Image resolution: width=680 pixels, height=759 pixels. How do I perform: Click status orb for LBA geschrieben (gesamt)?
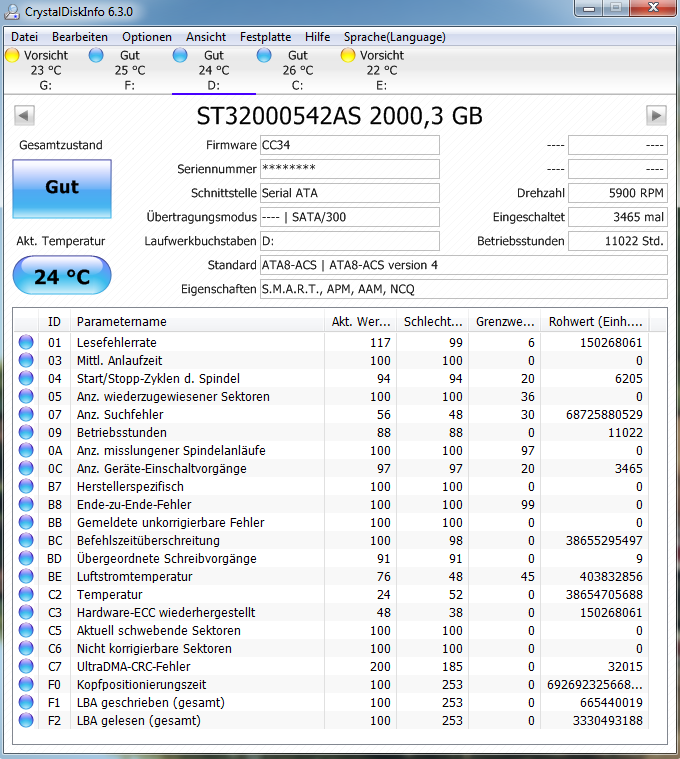(26, 702)
